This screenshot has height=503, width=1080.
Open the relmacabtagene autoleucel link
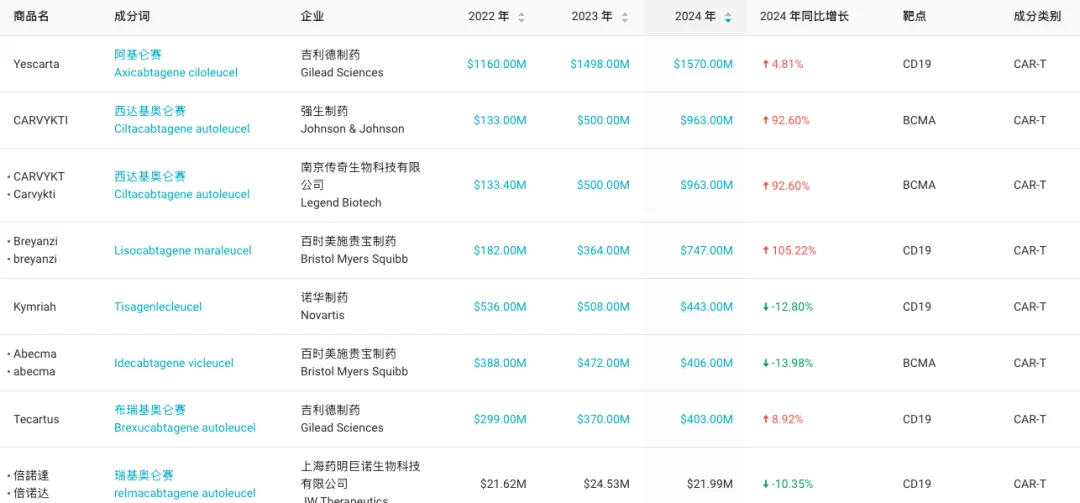(x=185, y=493)
